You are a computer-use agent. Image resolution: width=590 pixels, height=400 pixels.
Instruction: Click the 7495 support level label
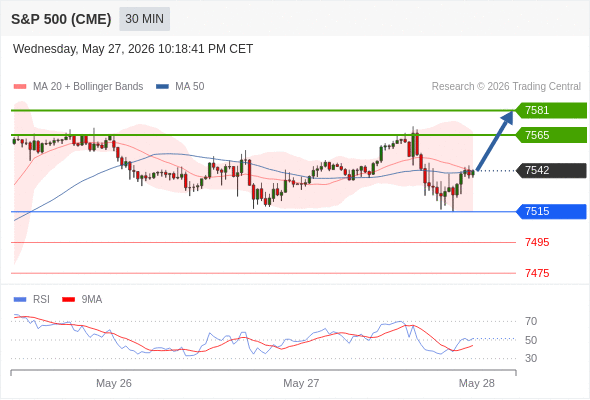pos(537,242)
